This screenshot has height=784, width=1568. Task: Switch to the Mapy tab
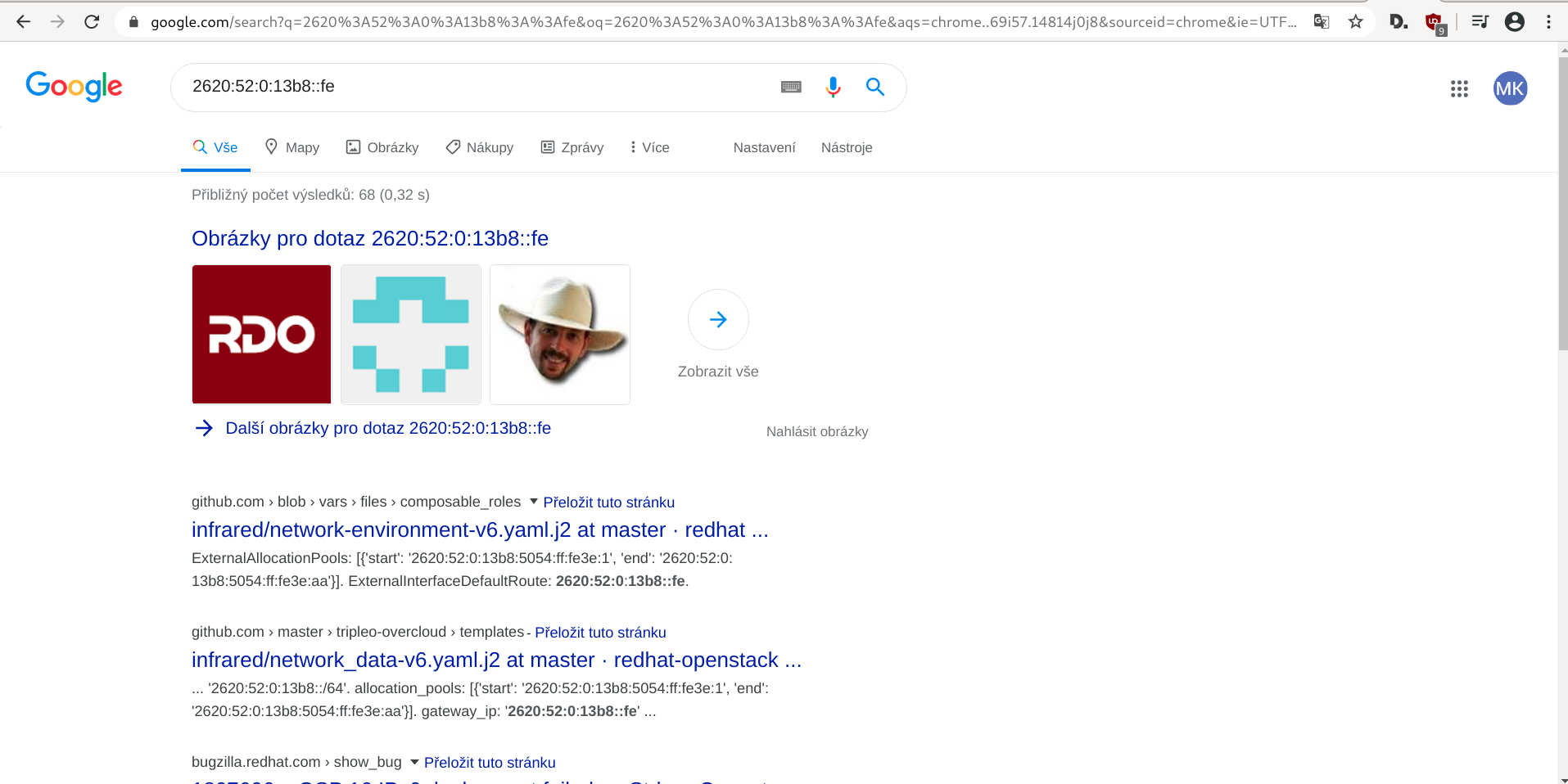click(292, 147)
